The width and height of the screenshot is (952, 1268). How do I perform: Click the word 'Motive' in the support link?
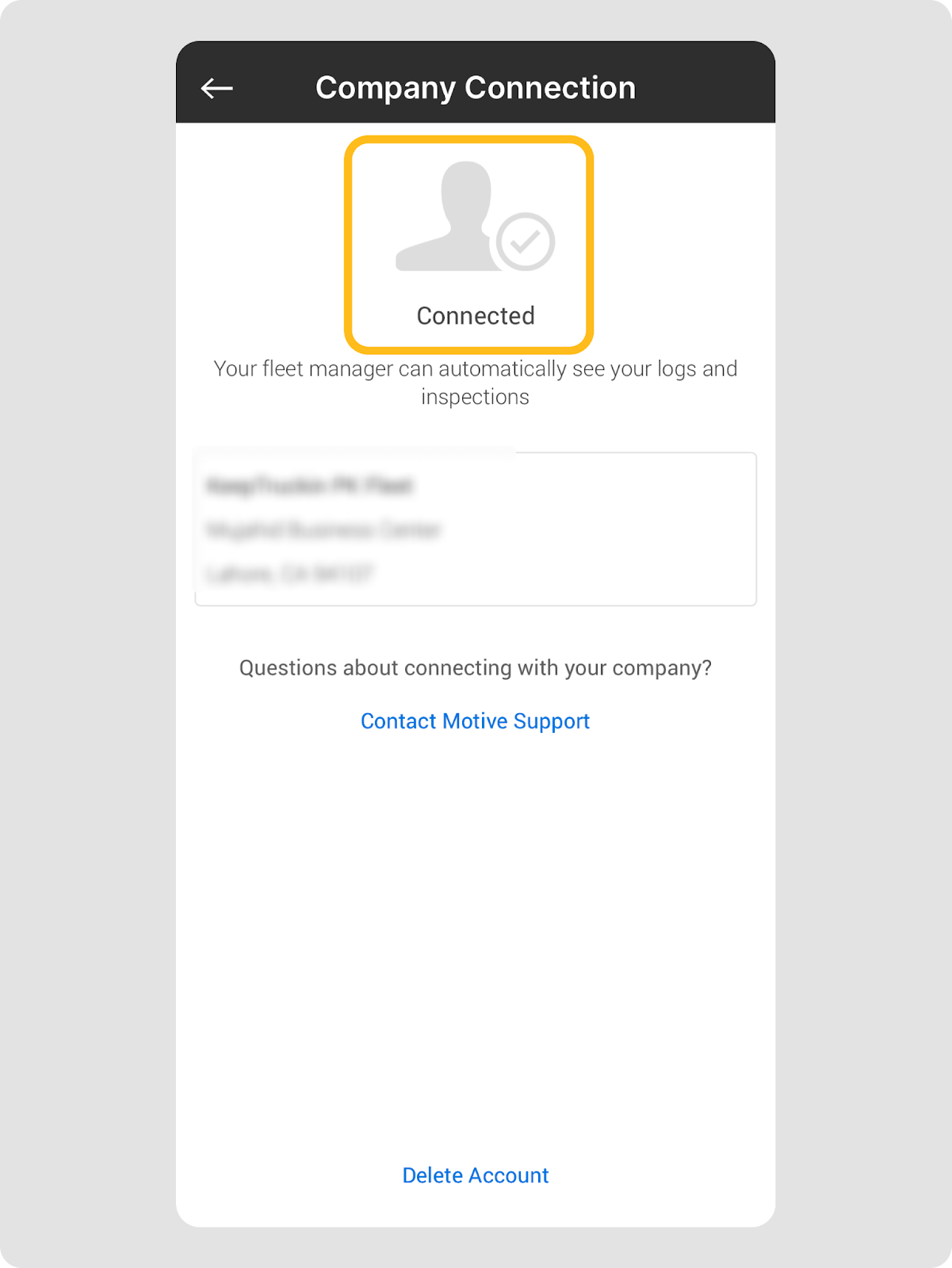pyautogui.click(x=475, y=721)
